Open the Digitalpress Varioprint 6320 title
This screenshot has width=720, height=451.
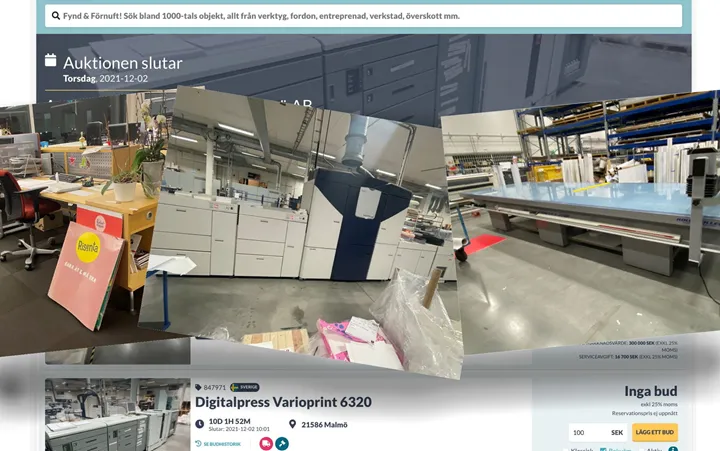(x=283, y=402)
